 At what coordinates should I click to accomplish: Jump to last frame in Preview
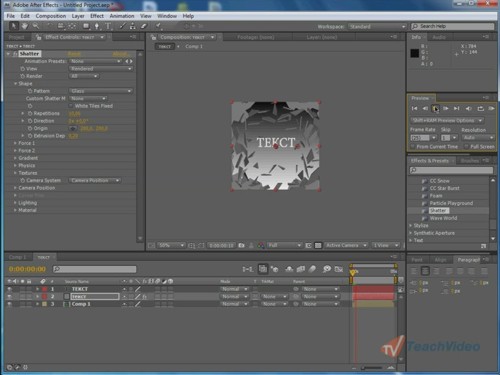click(457, 108)
